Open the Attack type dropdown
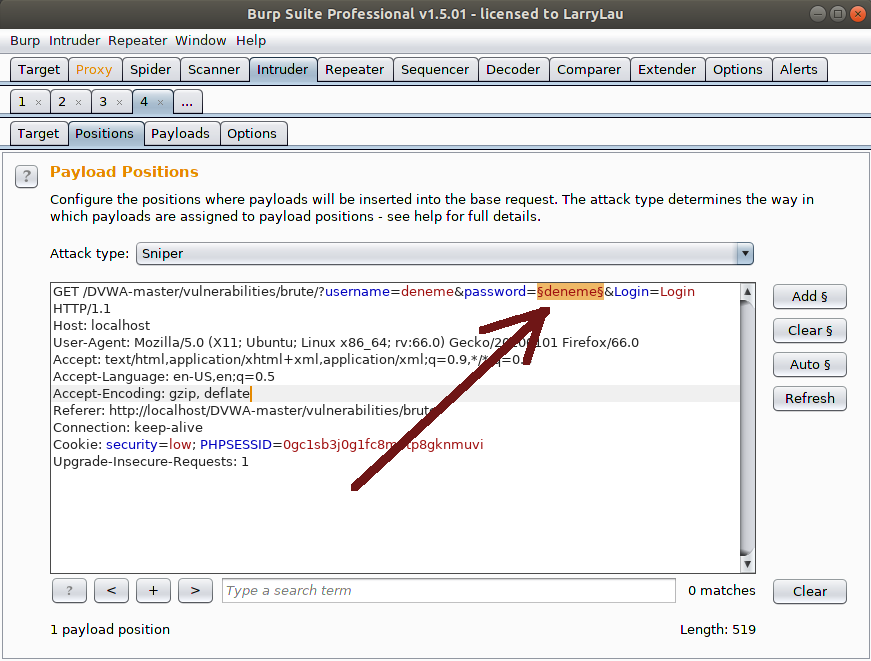The width and height of the screenshot is (871, 661). [444, 253]
